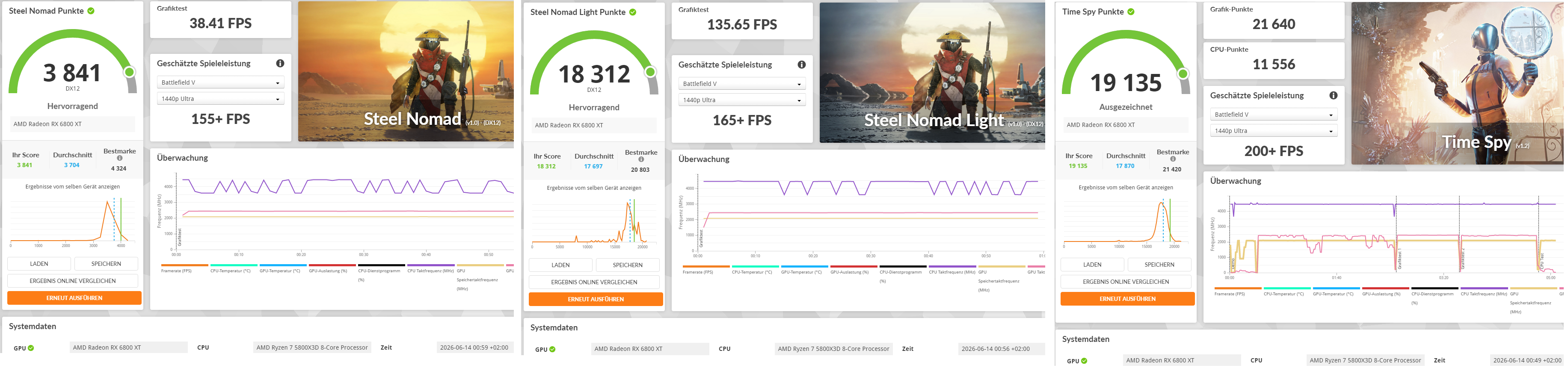
Task: Click Grafik-Punkte value 21 640
Action: tap(1273, 24)
